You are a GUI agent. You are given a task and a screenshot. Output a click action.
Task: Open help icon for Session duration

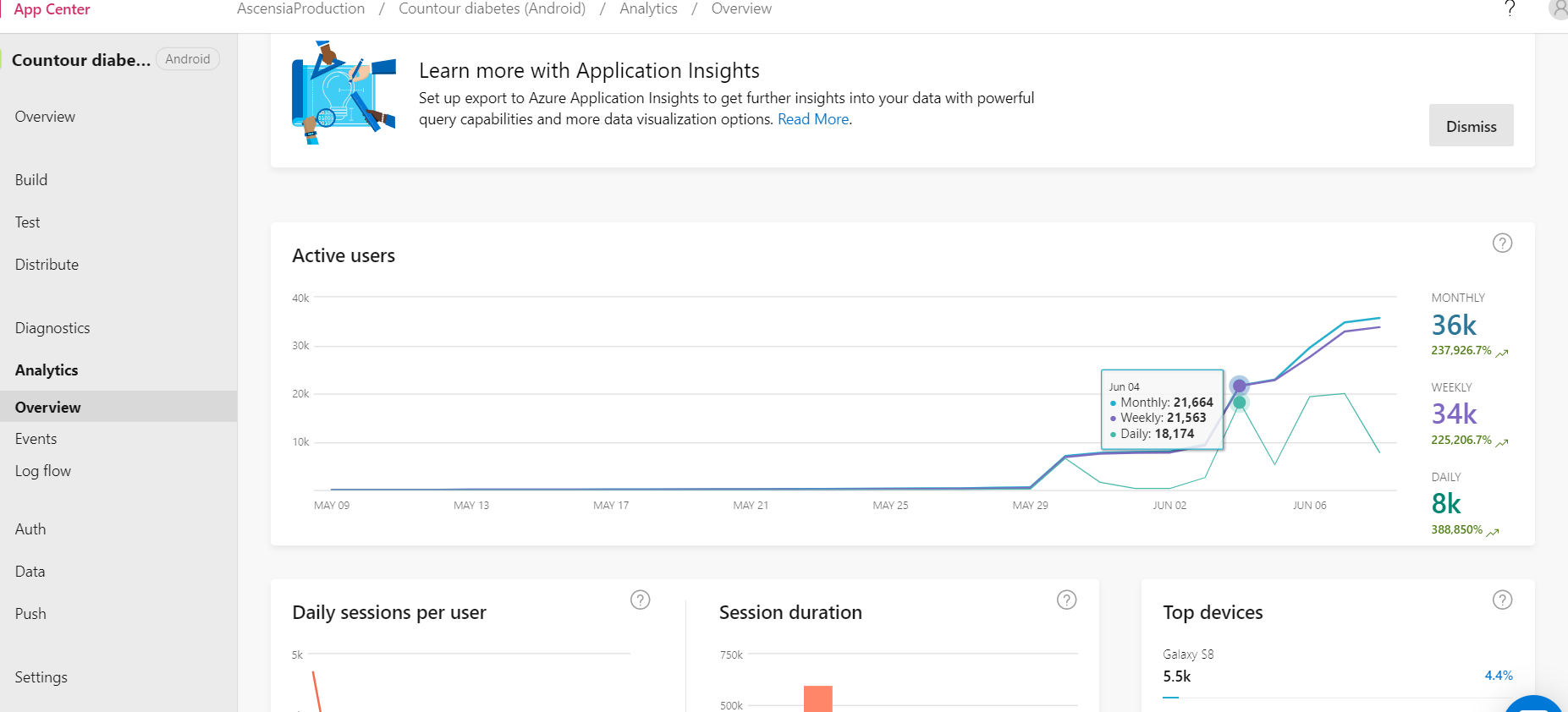(x=1067, y=600)
